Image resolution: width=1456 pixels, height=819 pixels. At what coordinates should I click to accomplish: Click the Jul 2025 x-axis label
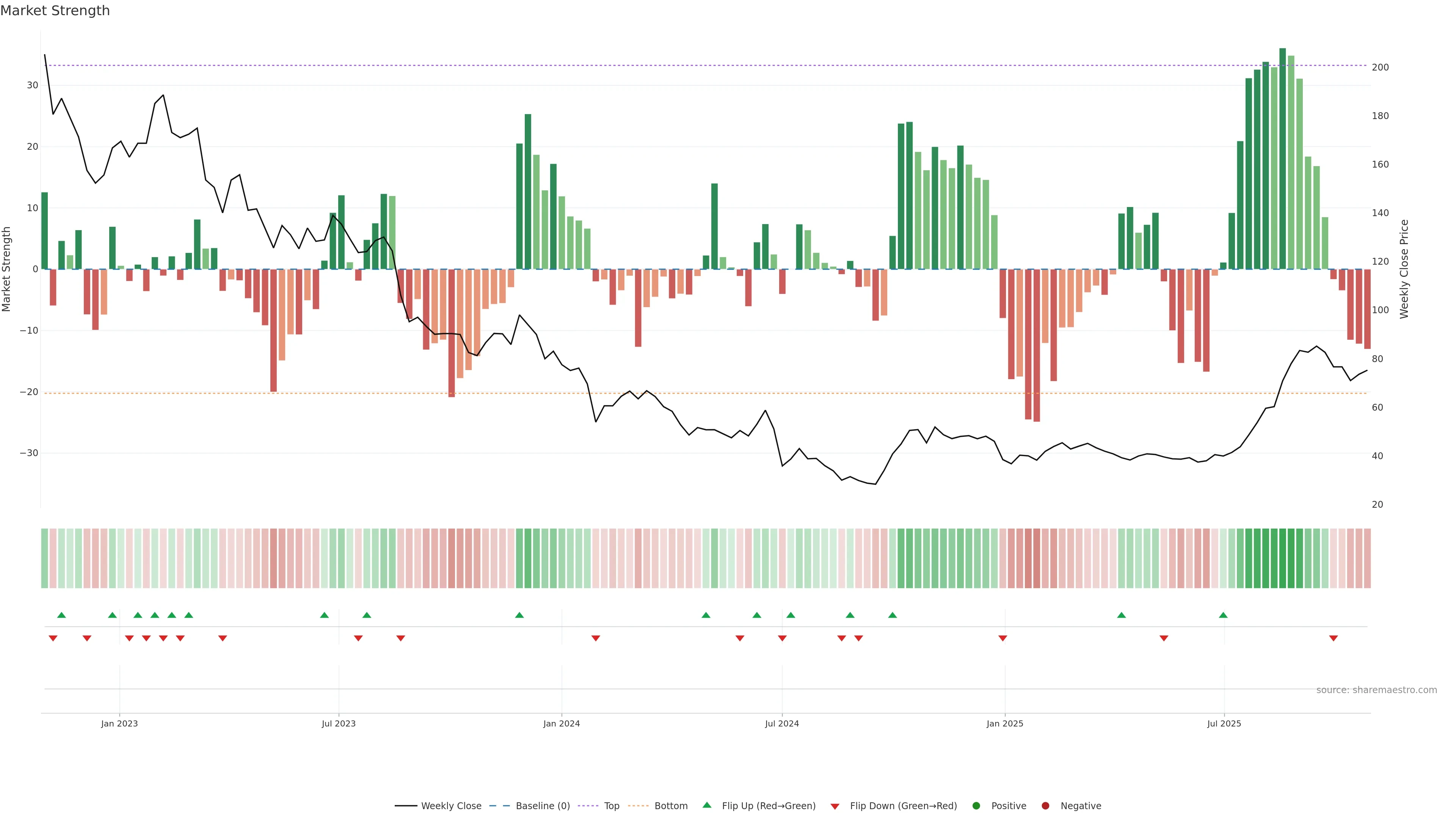(1224, 723)
